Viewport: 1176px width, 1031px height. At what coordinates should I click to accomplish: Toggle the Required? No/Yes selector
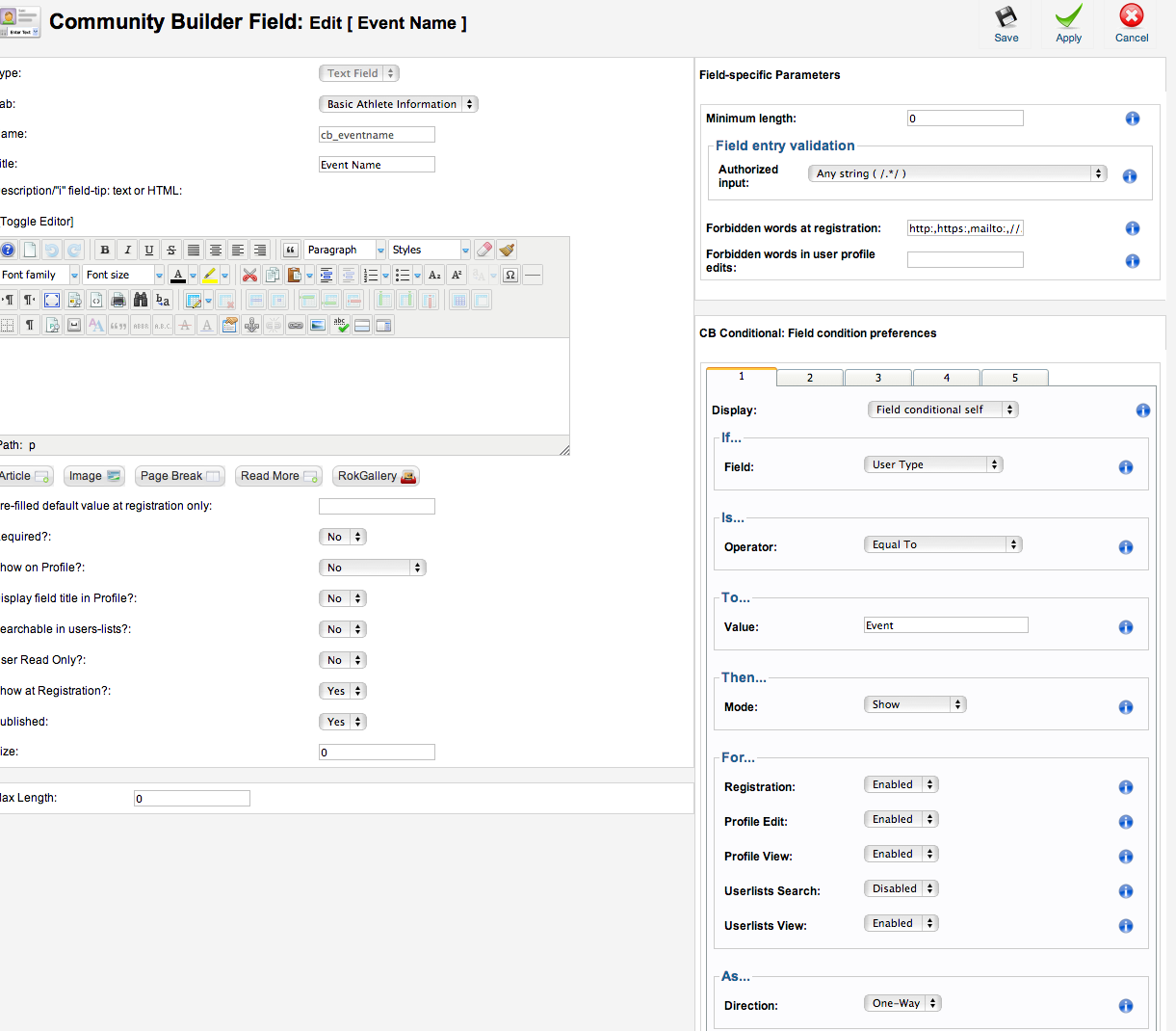pos(343,537)
